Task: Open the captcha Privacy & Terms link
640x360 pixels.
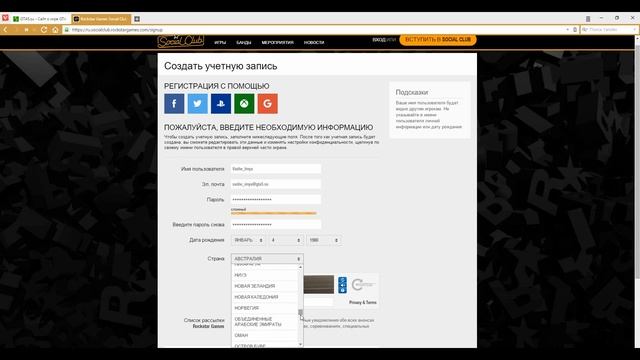Action: (x=362, y=302)
